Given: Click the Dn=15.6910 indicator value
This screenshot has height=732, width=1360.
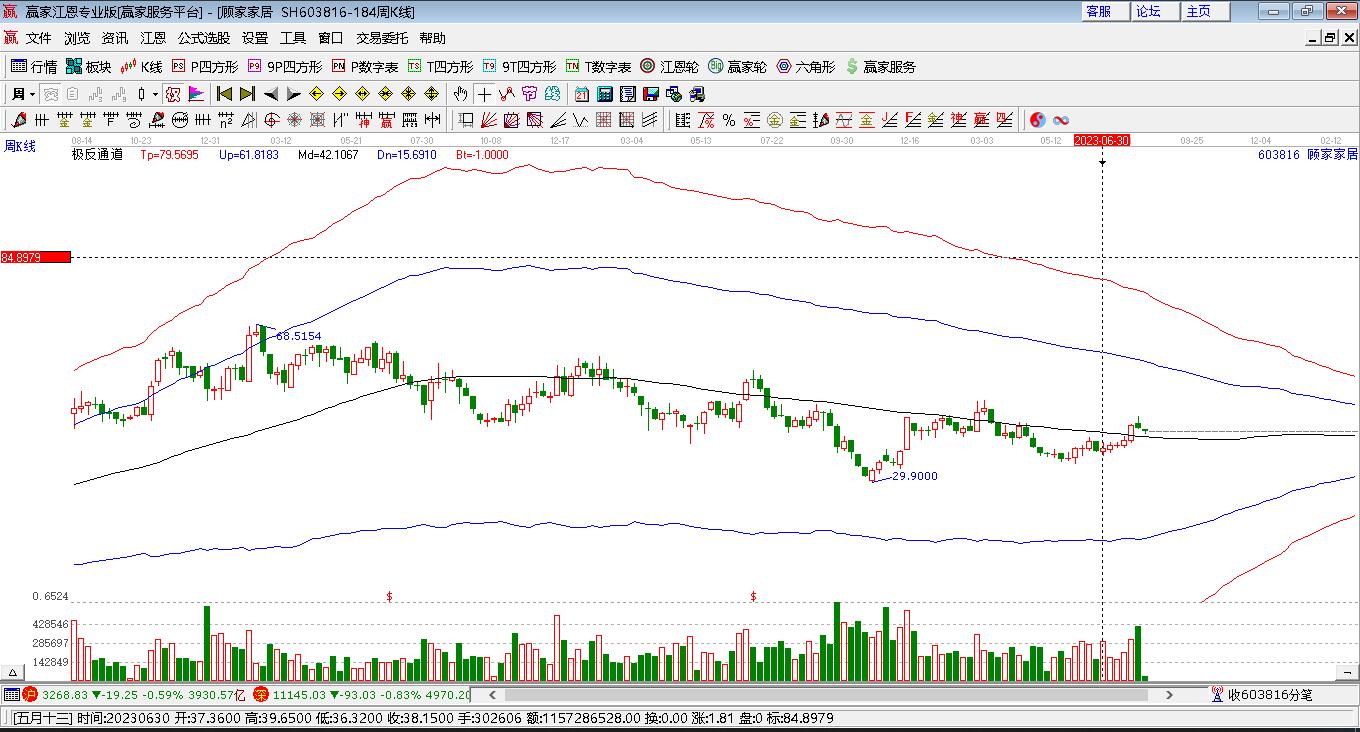Looking at the screenshot, I should pyautogui.click(x=407, y=155).
